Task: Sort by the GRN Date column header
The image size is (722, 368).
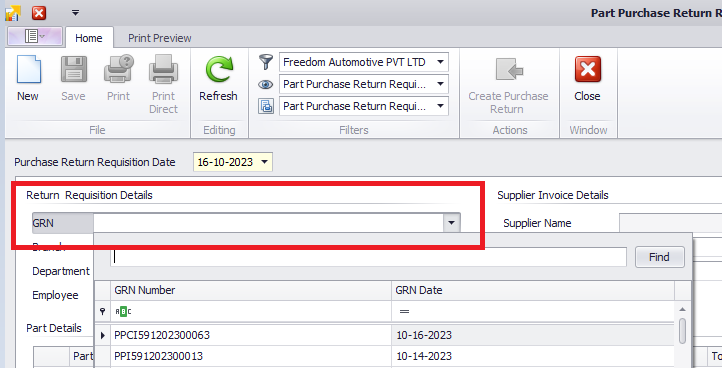Action: pos(533,290)
